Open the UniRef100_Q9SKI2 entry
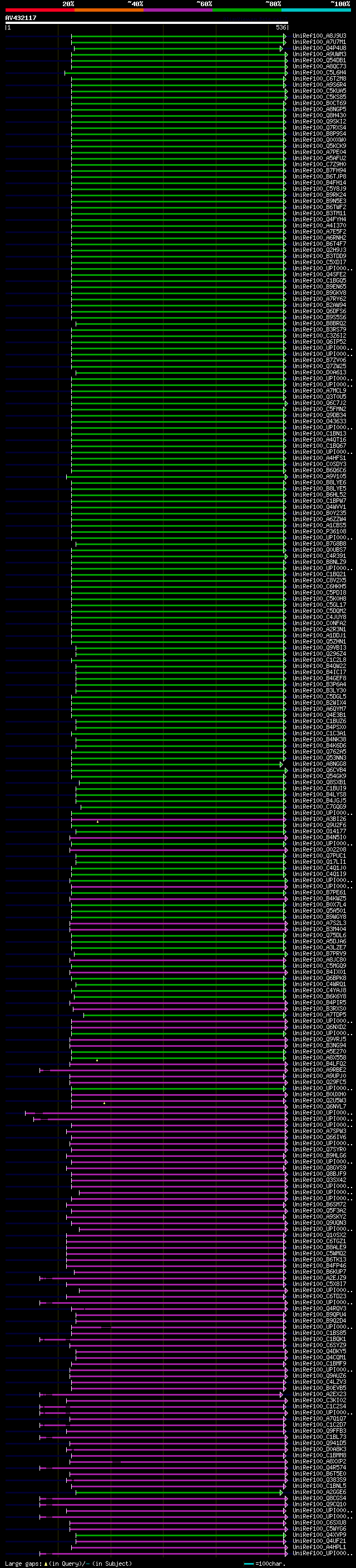Screen dimensions: 356x1568 coord(319,121)
